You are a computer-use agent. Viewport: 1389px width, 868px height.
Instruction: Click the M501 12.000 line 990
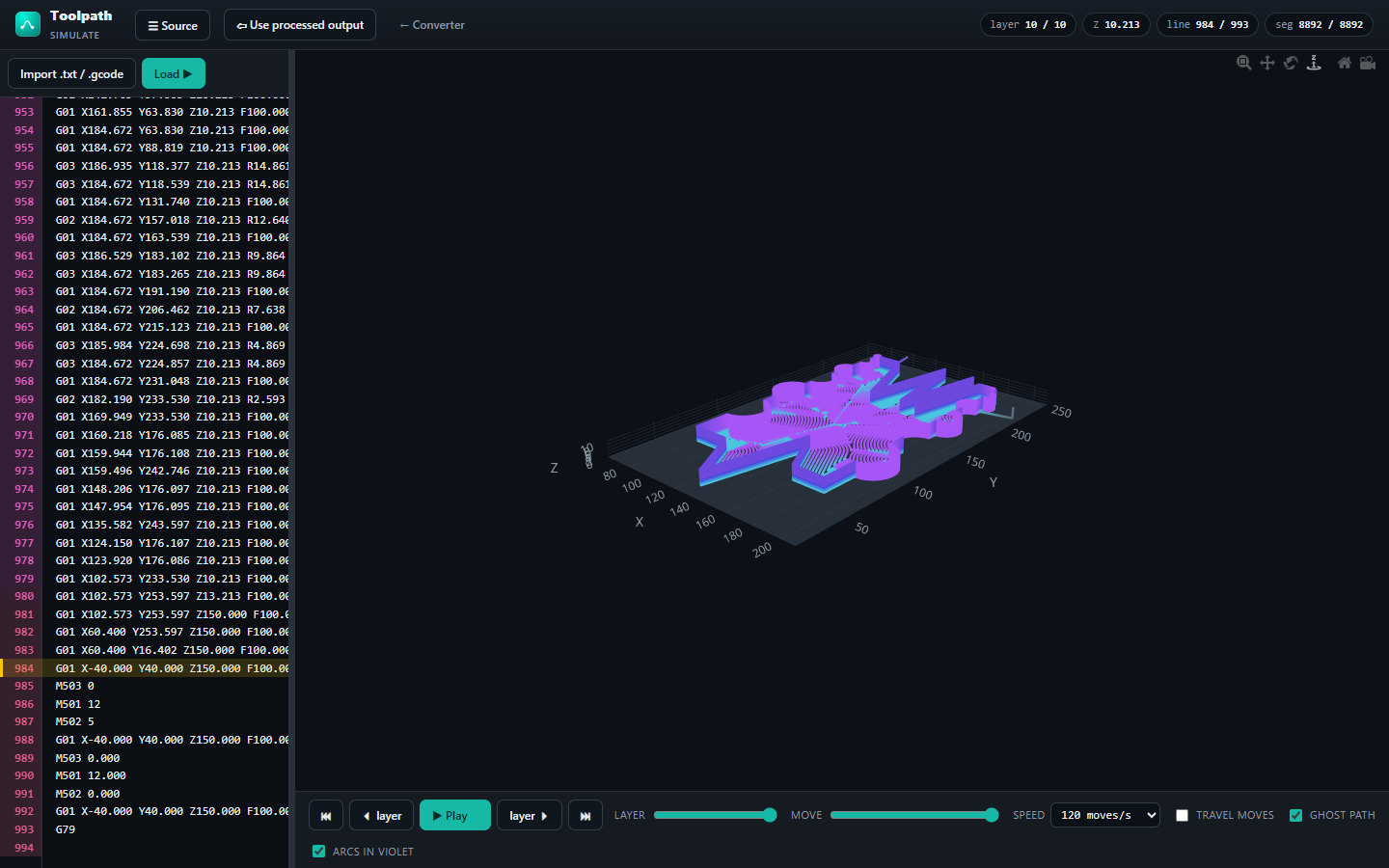[x=91, y=775]
